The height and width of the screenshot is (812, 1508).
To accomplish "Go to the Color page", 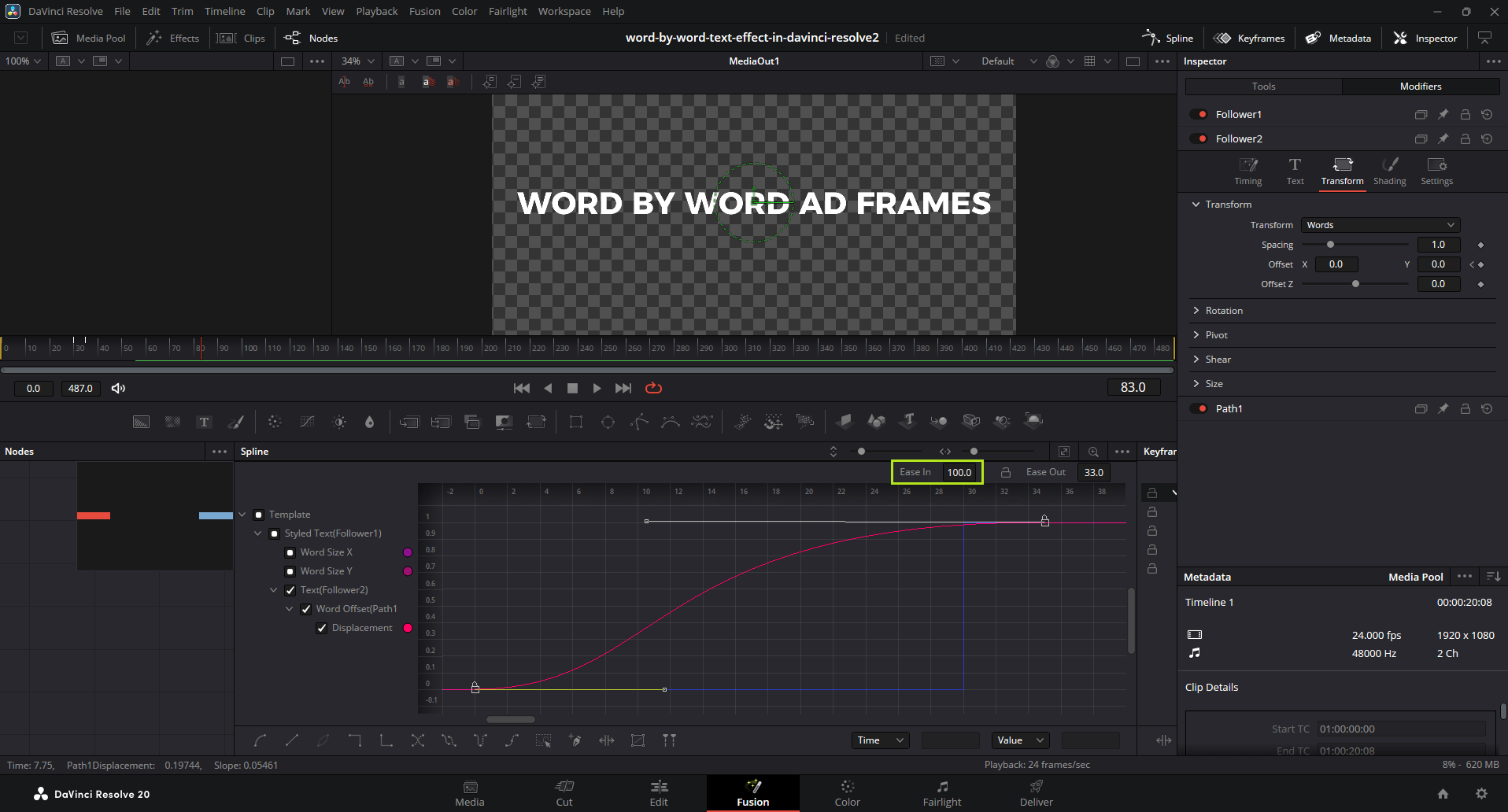I will point(847,793).
